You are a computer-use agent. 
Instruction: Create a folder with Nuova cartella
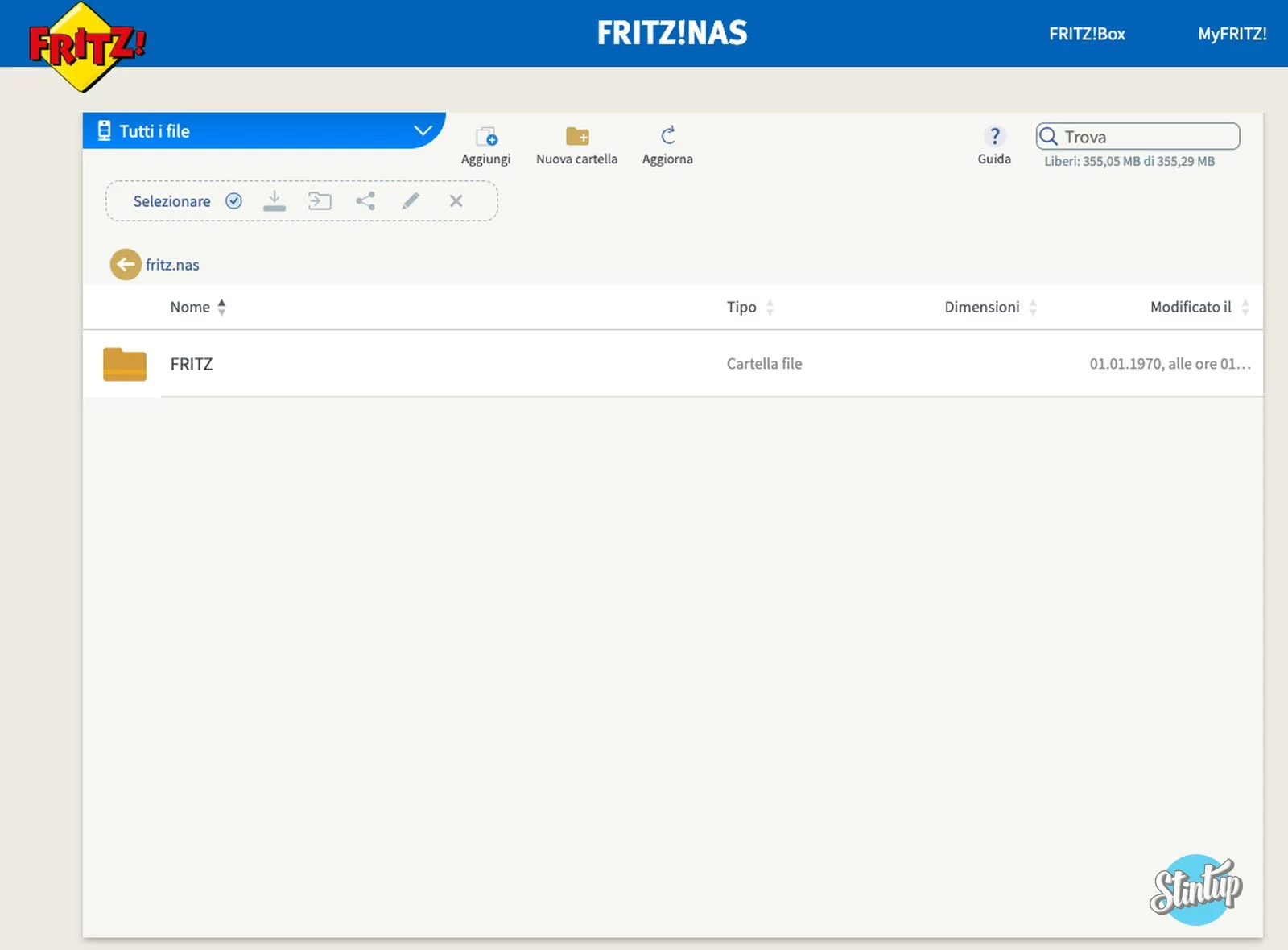coord(576,137)
